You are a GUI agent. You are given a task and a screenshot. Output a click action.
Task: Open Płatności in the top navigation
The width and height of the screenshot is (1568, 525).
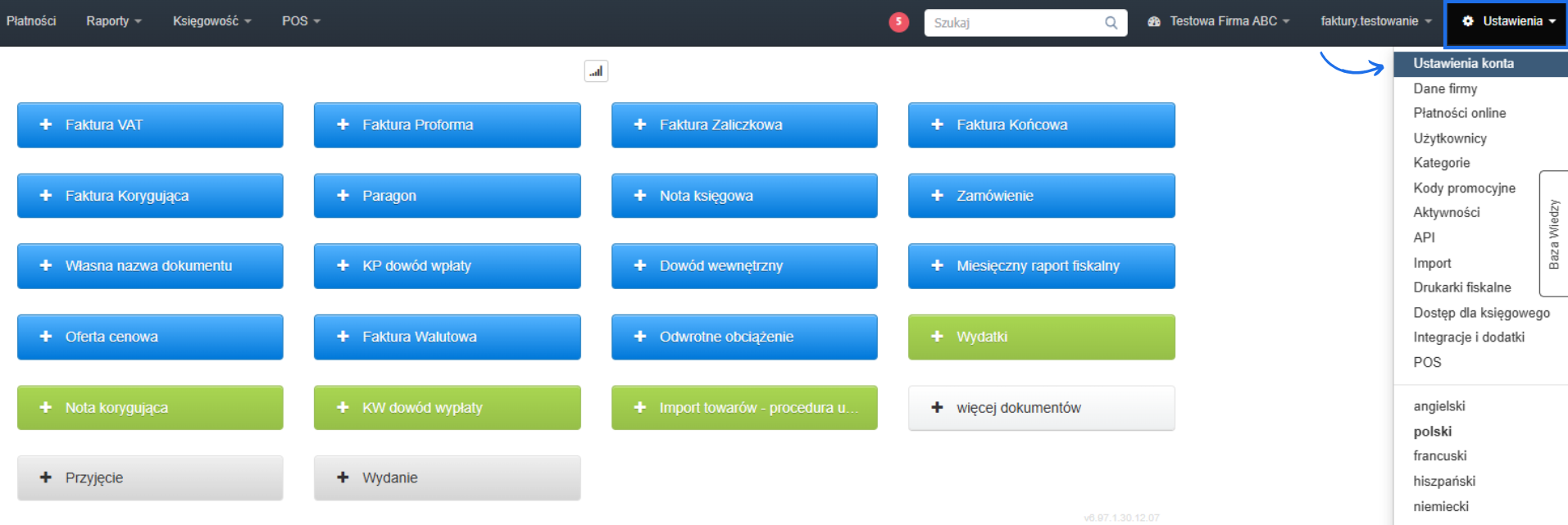point(31,21)
